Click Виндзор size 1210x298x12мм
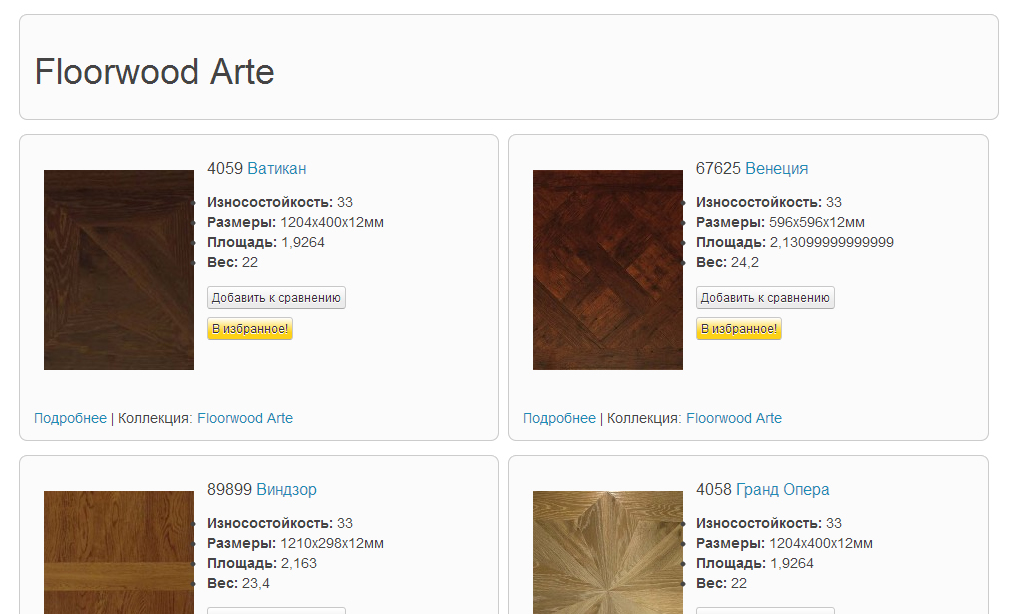This screenshot has height=614, width=1015. point(332,543)
